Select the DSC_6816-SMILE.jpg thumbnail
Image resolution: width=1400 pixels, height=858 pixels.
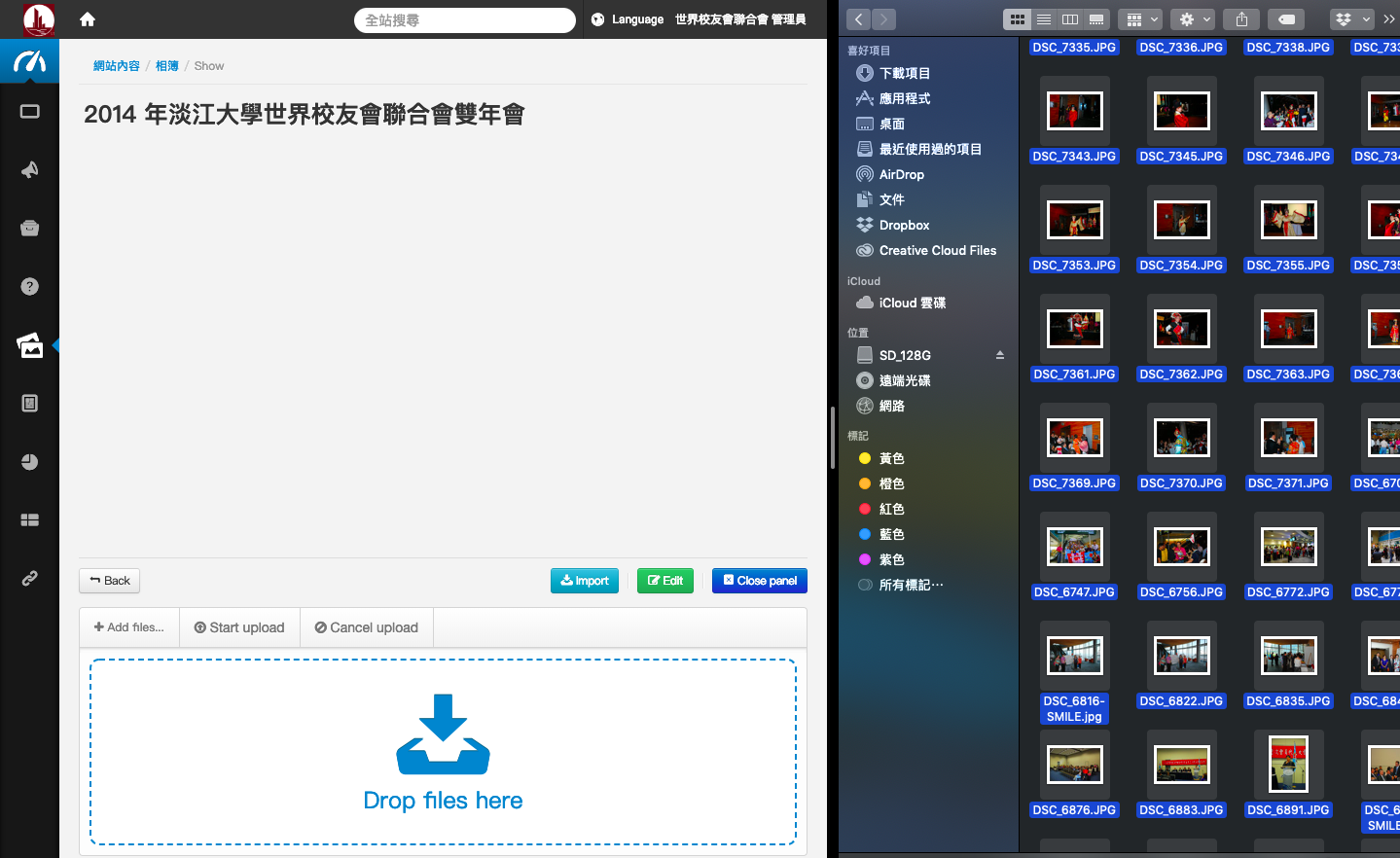coord(1074,656)
